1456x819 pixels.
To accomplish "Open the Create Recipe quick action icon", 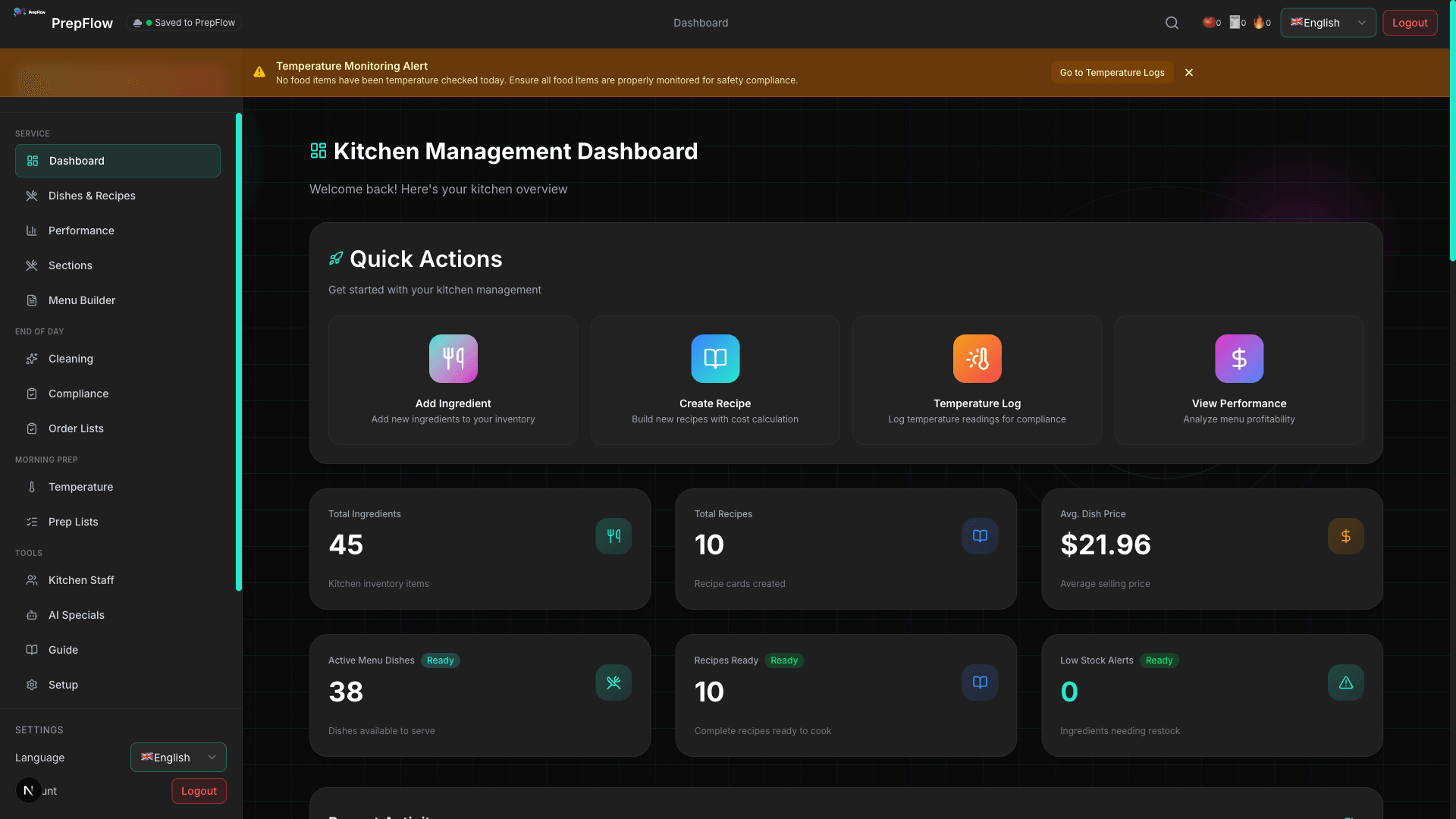I will pyautogui.click(x=714, y=359).
